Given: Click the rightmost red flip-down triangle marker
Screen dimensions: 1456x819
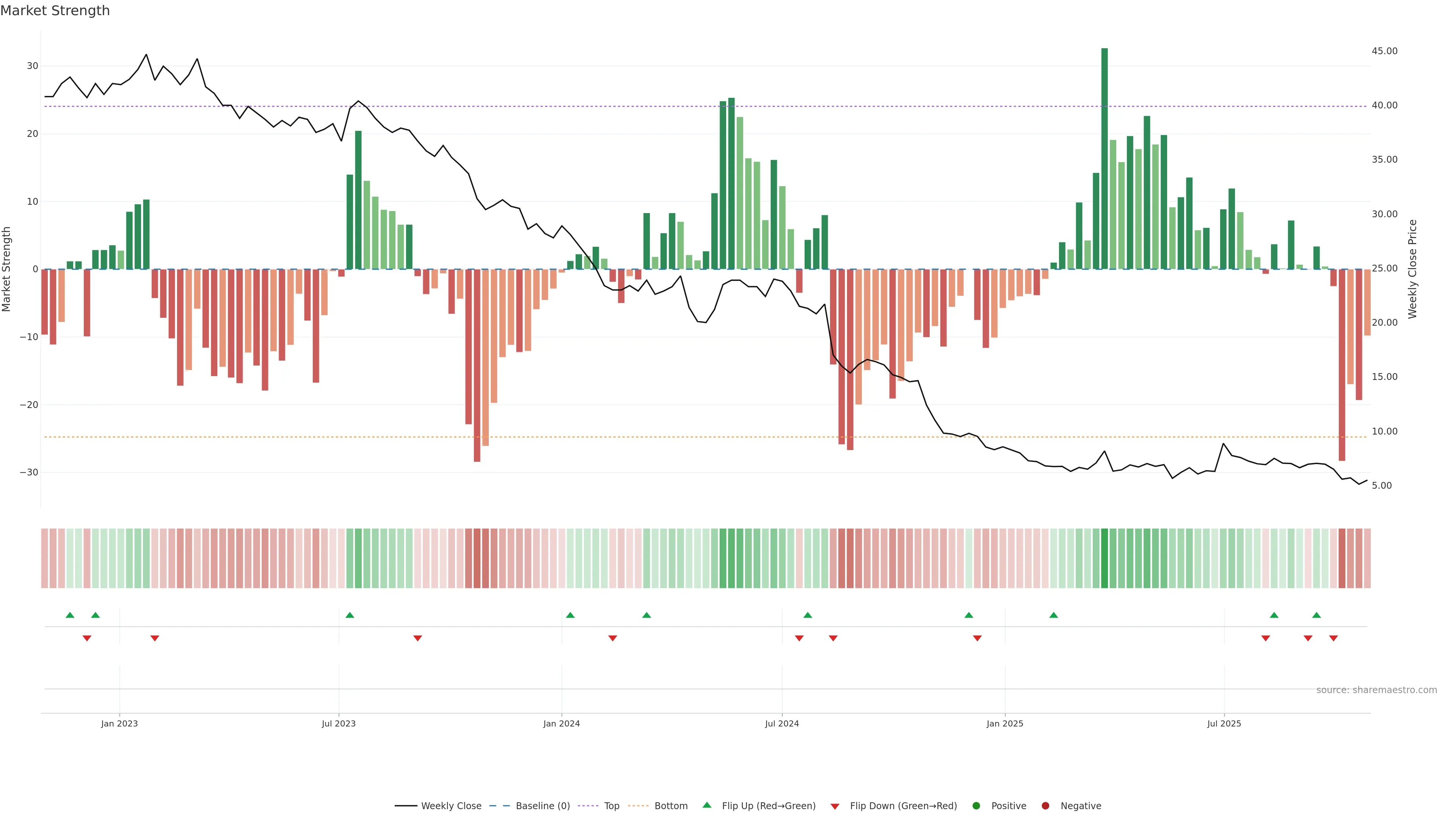Looking at the screenshot, I should click(x=1334, y=638).
